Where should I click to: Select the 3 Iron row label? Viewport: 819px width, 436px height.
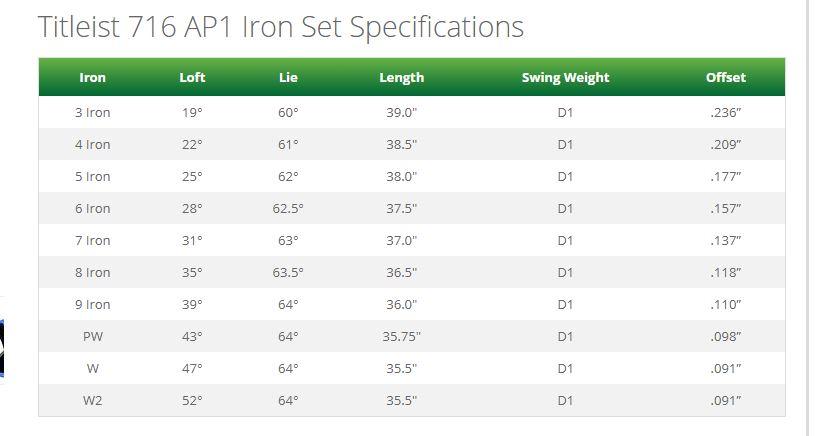click(92, 113)
